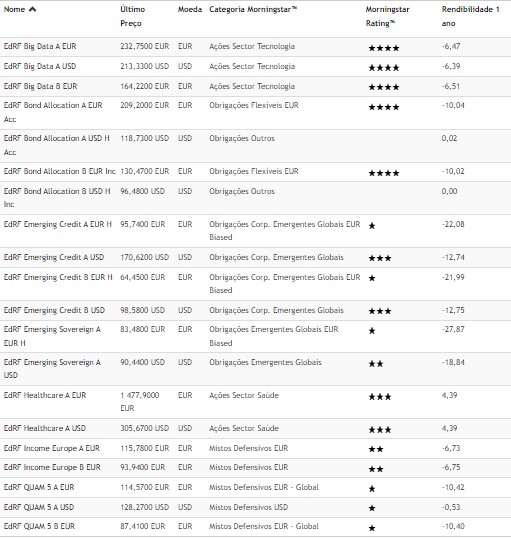This screenshot has height=538, width=511.
Task: Sort by the Último Preço column header
Action: (132, 16)
